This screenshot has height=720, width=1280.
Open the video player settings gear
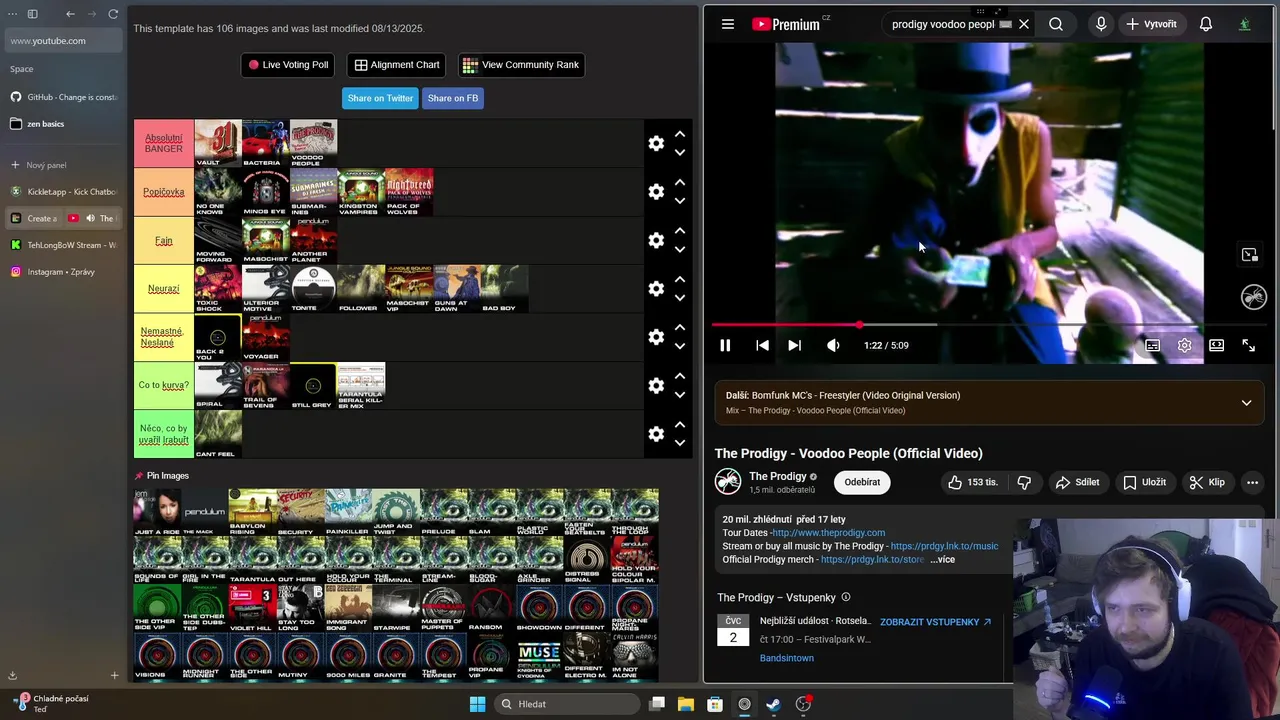1184,345
